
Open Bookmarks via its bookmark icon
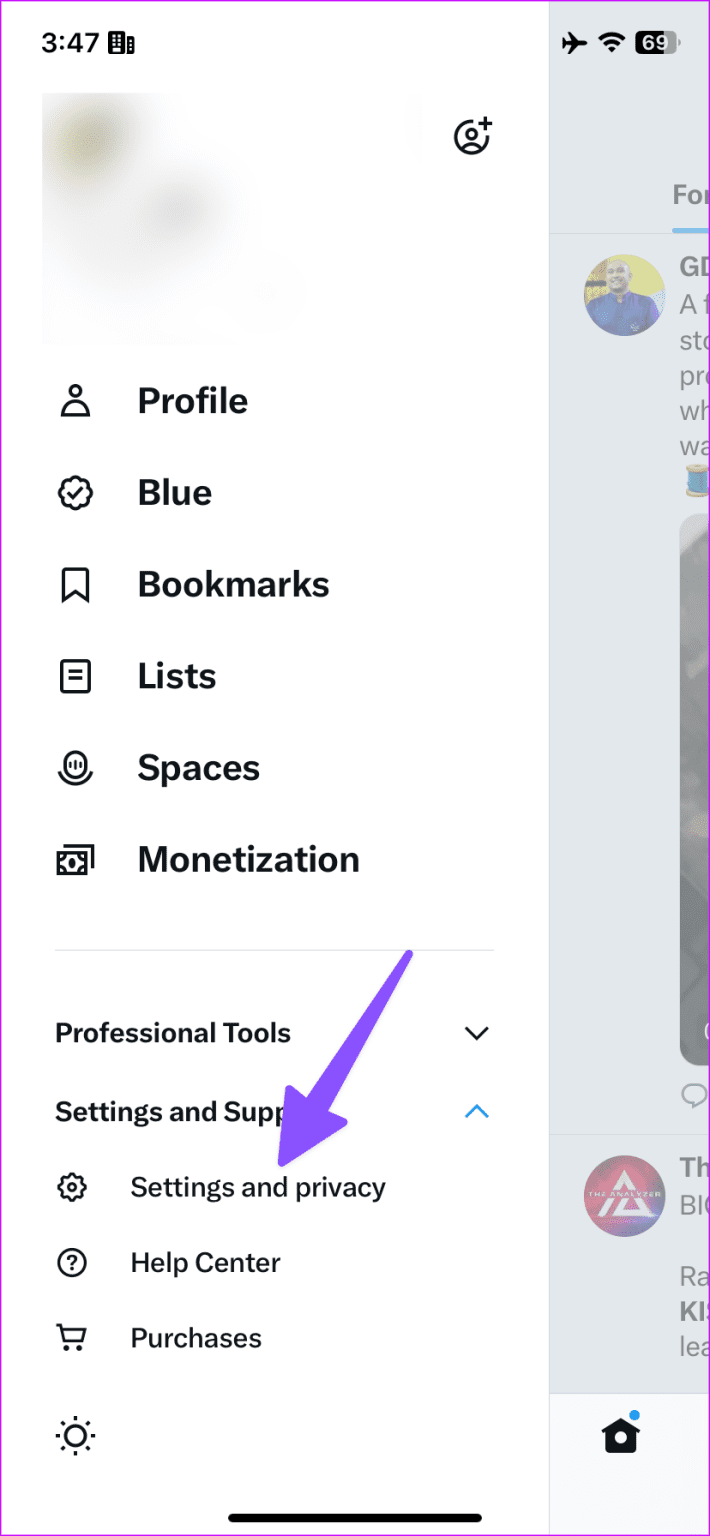(x=75, y=584)
